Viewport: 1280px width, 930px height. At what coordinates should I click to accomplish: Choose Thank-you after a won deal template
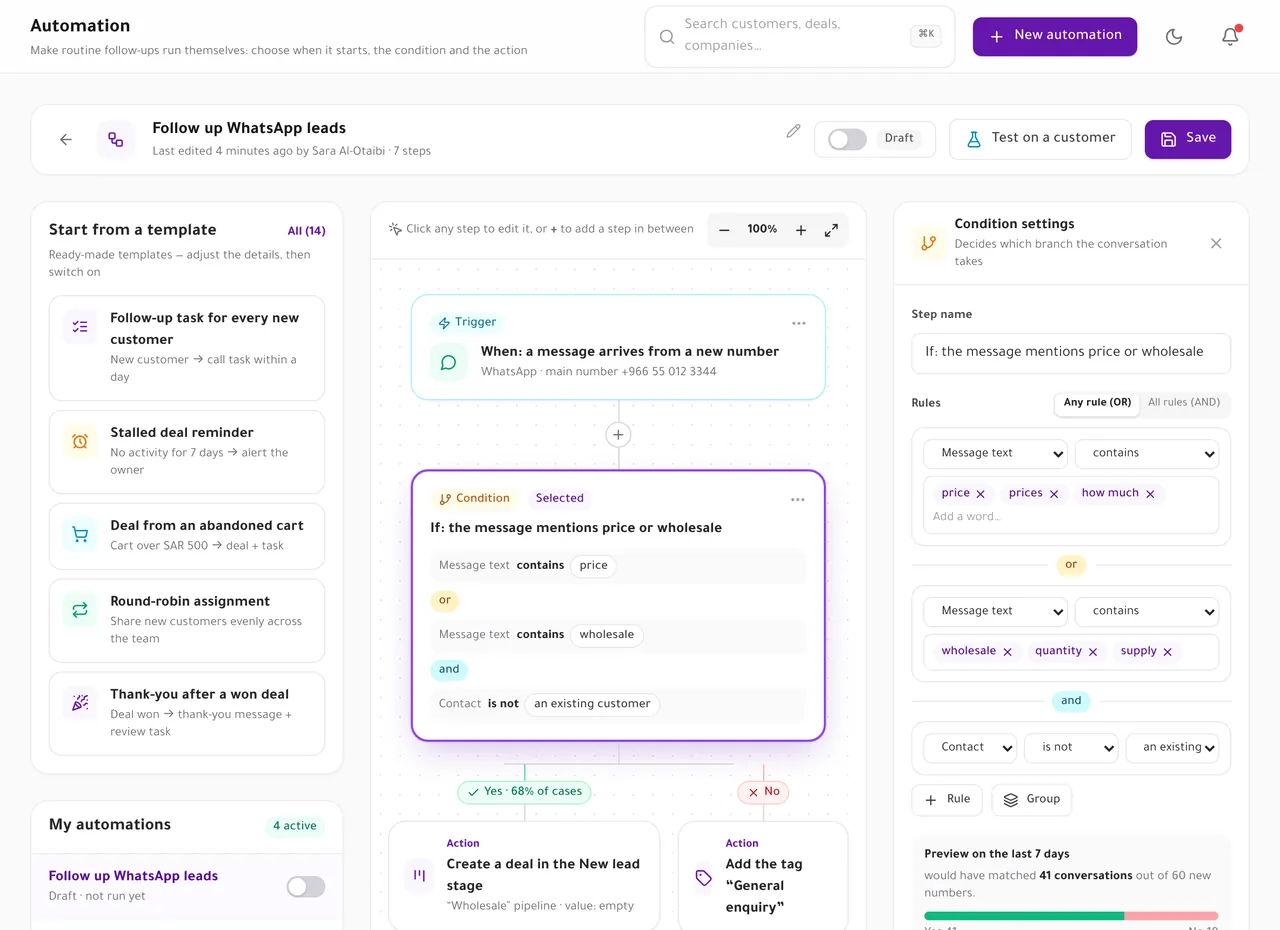tap(187, 713)
